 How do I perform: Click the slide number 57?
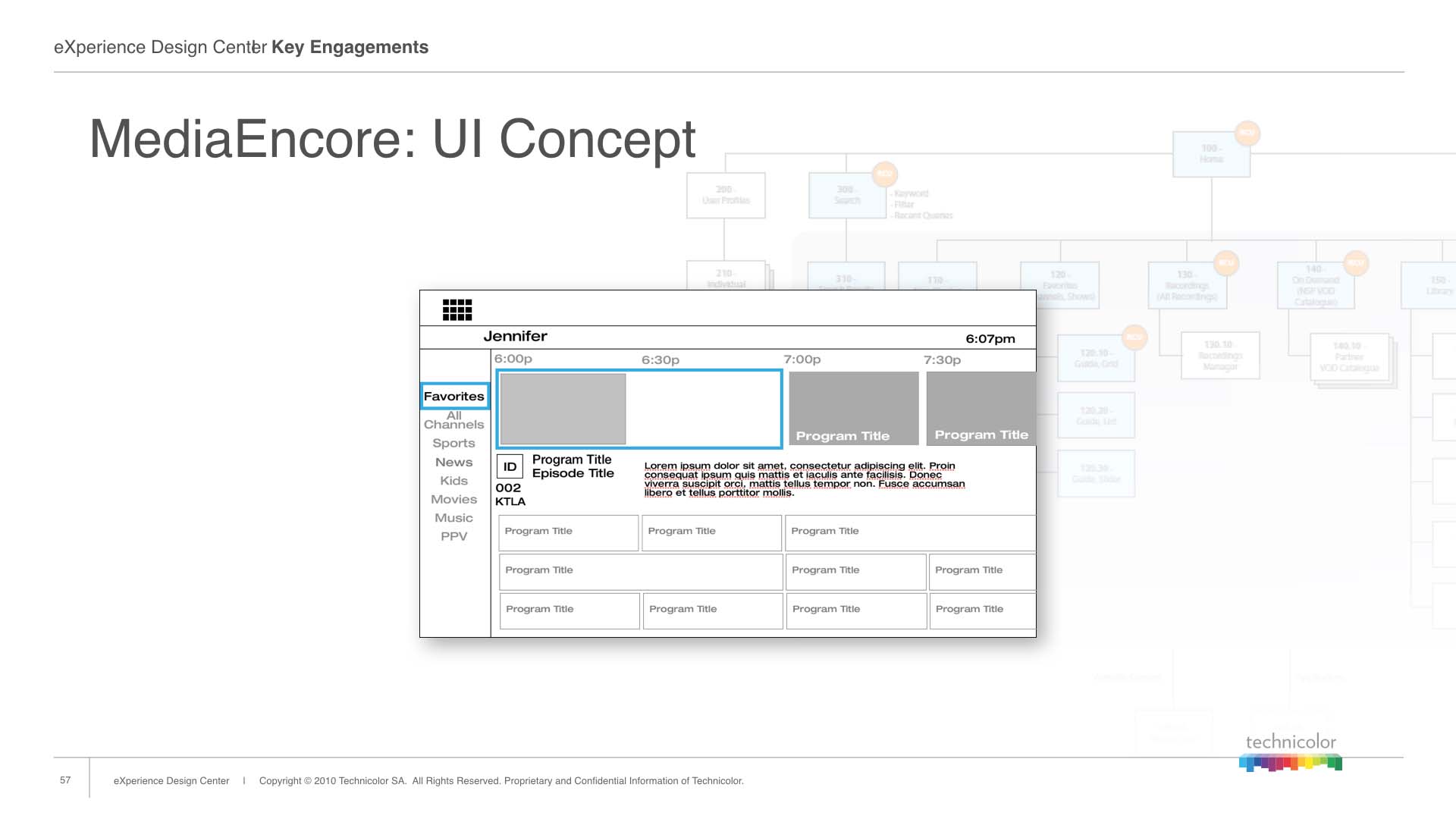tap(65, 780)
